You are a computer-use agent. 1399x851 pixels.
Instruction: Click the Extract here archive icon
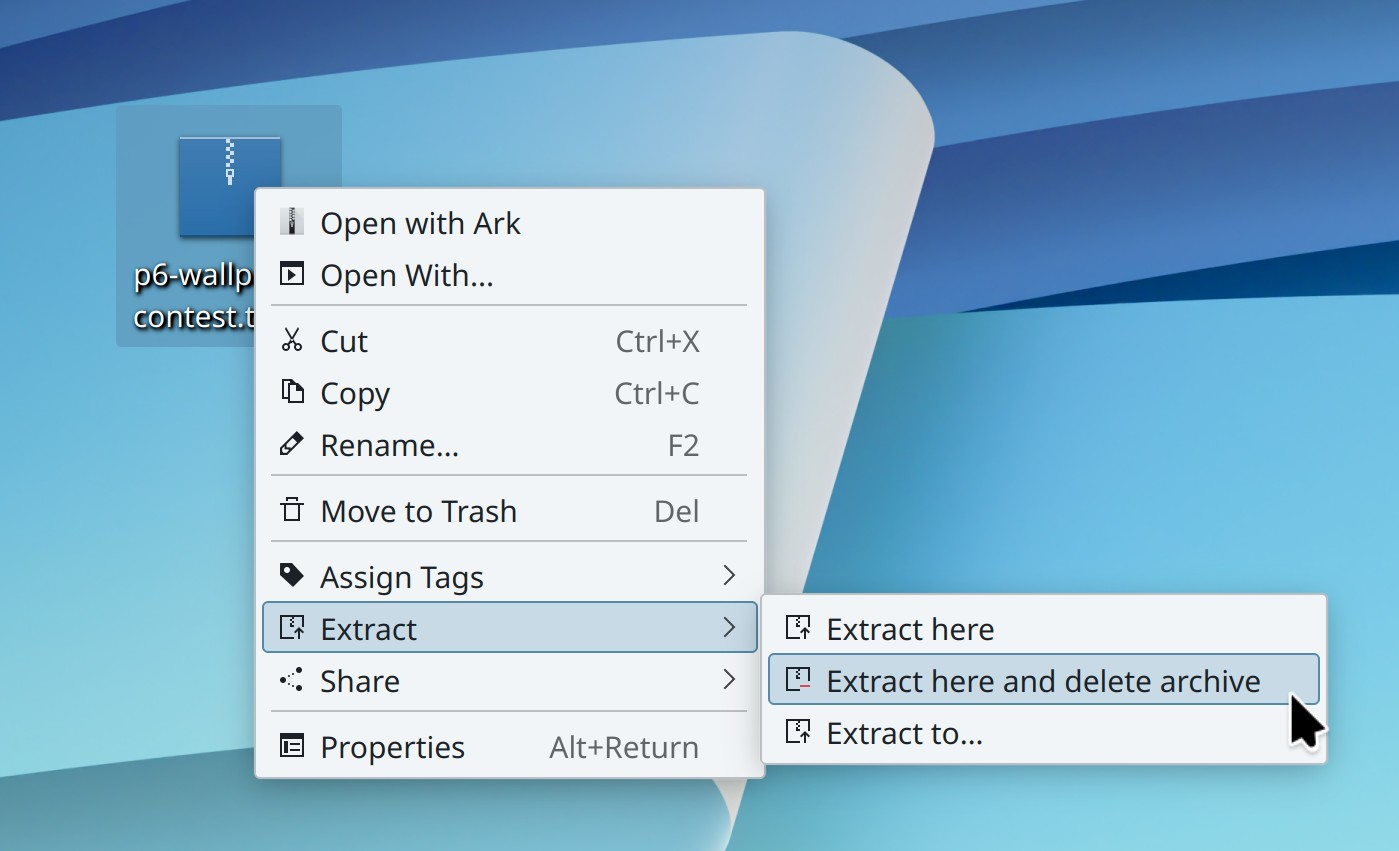click(x=797, y=628)
